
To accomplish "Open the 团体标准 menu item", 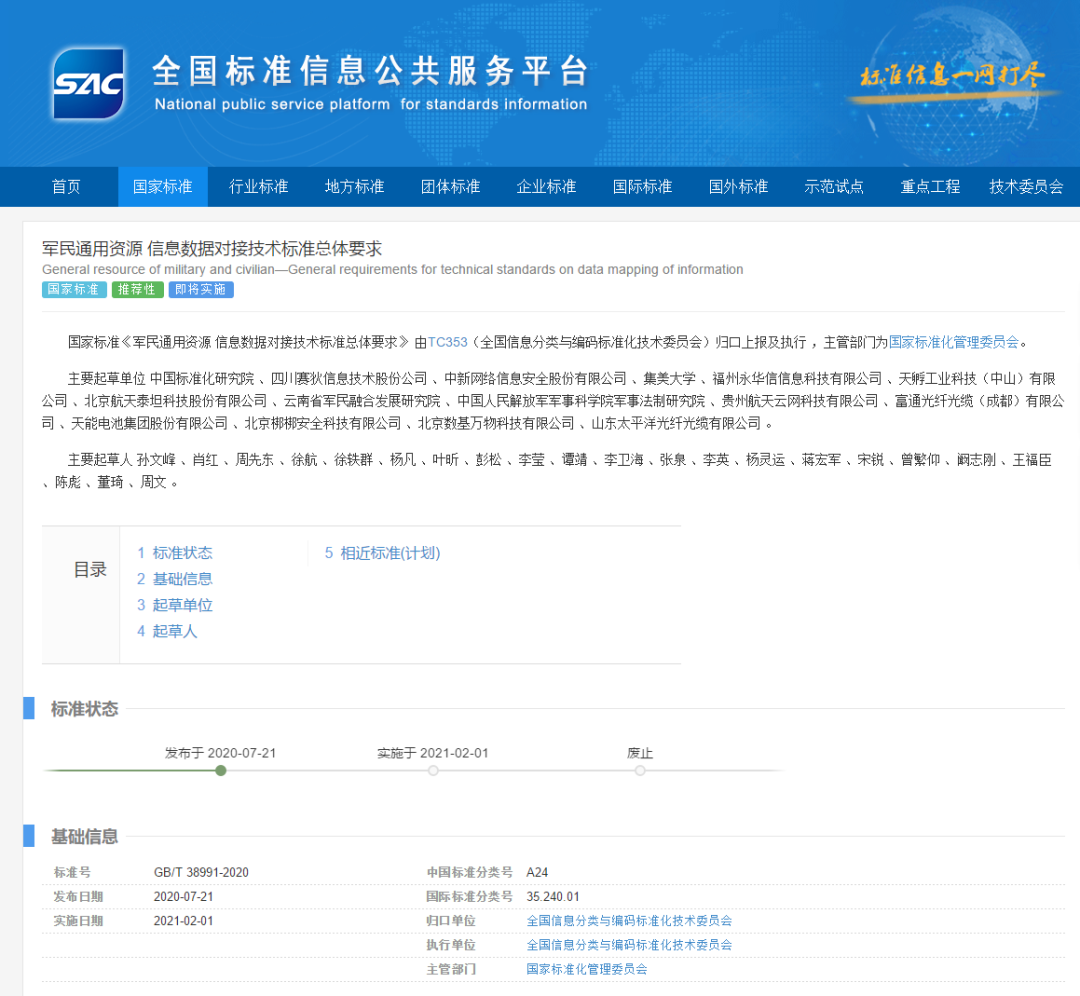I will tap(450, 186).
